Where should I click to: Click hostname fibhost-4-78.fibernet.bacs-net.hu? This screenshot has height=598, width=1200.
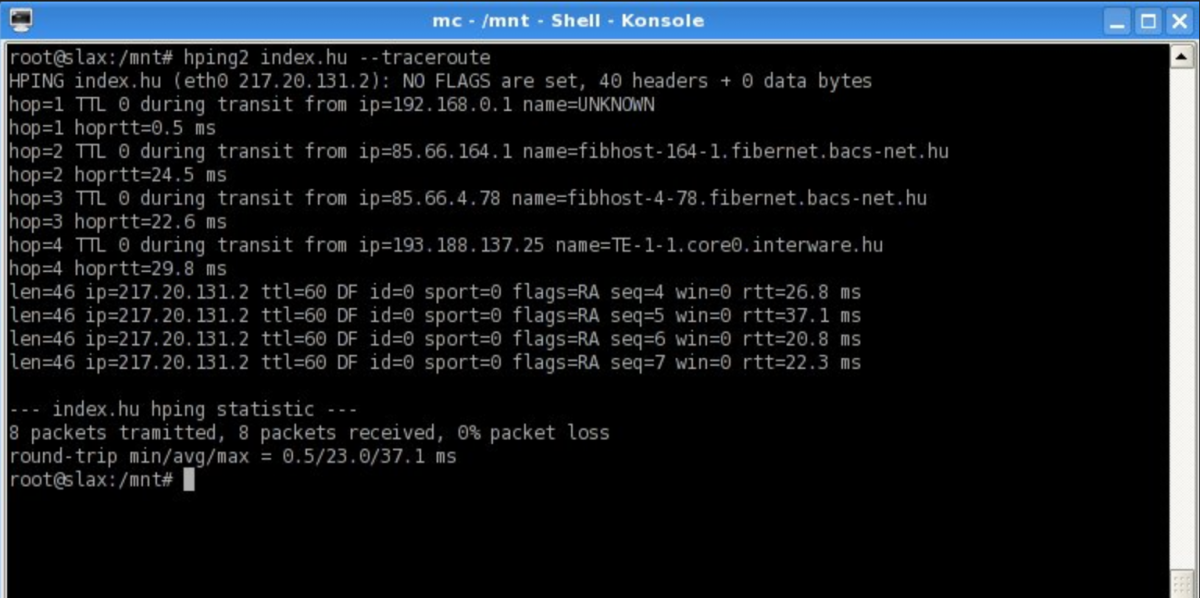[x=718, y=198]
